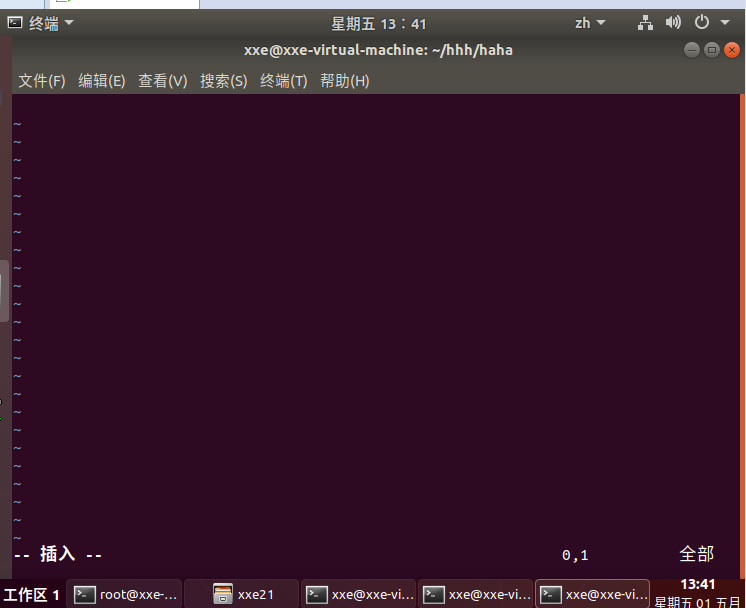The width and height of the screenshot is (746, 608).
Task: Switch to root@xxe taskbar window
Action: [125, 594]
